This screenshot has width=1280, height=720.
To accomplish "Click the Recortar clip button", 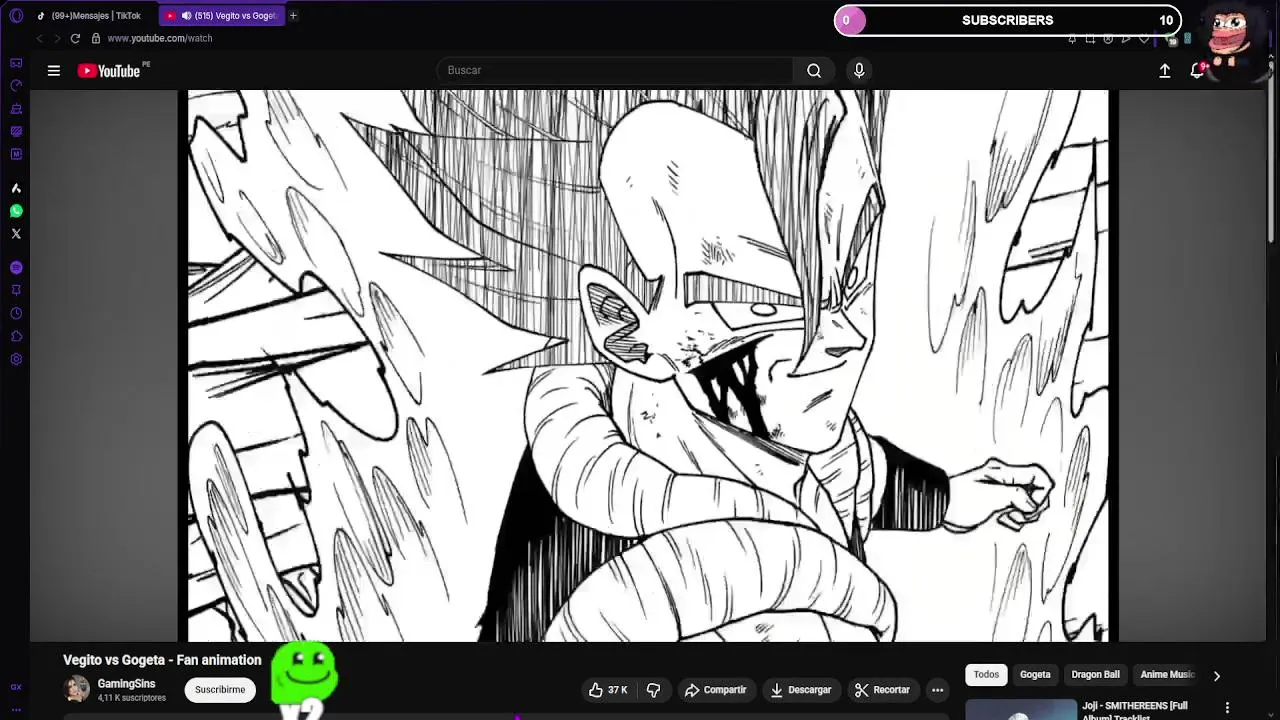I will tap(882, 689).
